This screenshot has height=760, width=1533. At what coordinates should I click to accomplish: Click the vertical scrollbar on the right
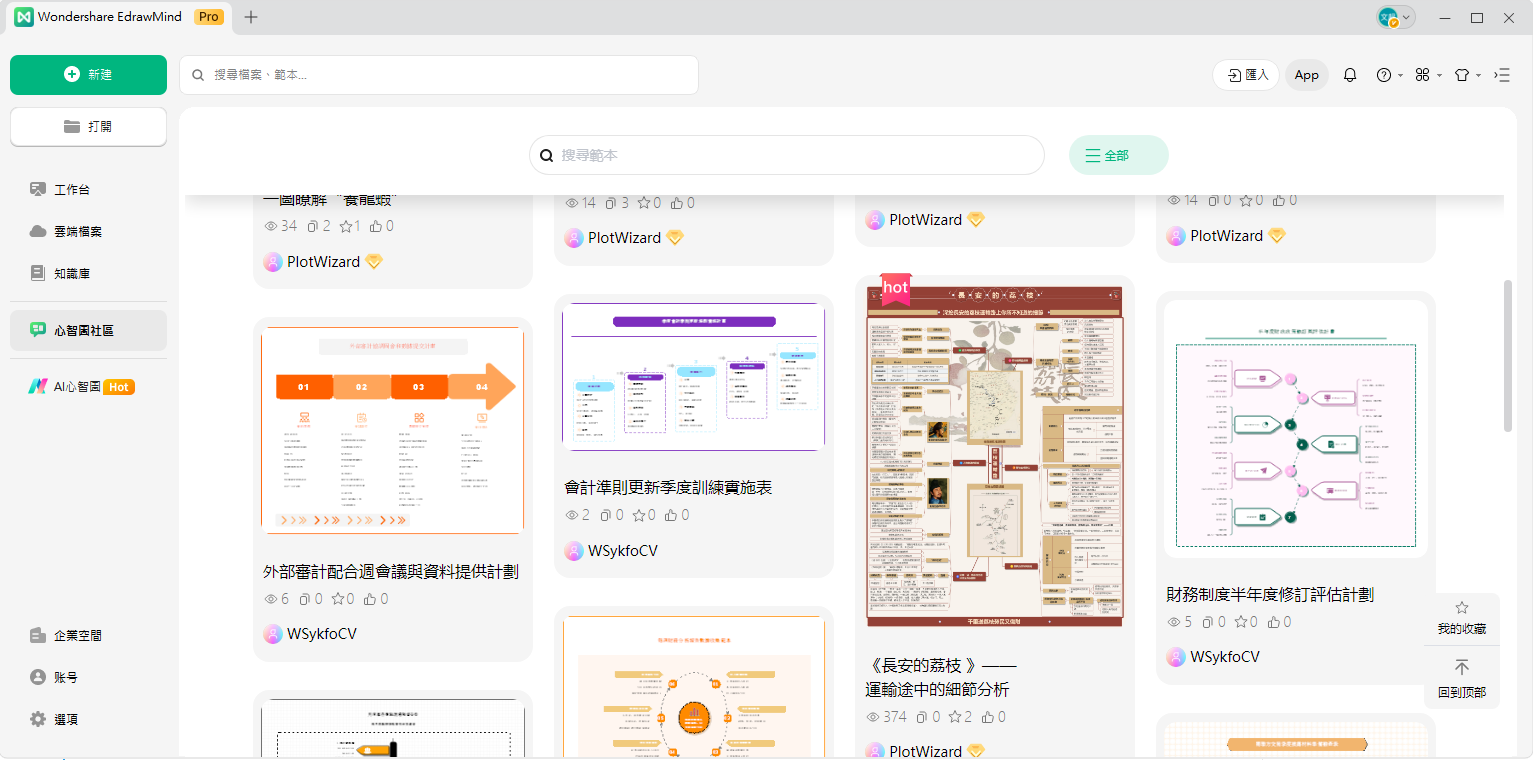click(1508, 355)
